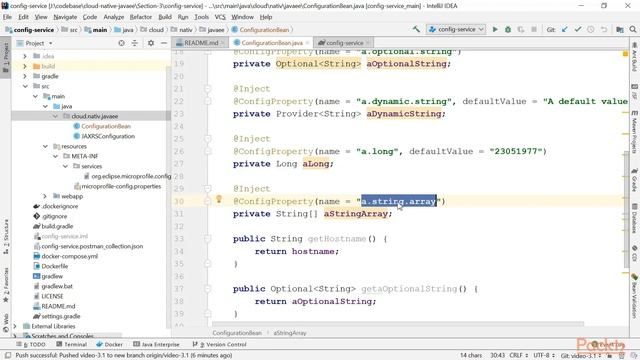Screen dimensions: 640x360
Task: Collapse the resources folder
Action: click(x=45, y=146)
